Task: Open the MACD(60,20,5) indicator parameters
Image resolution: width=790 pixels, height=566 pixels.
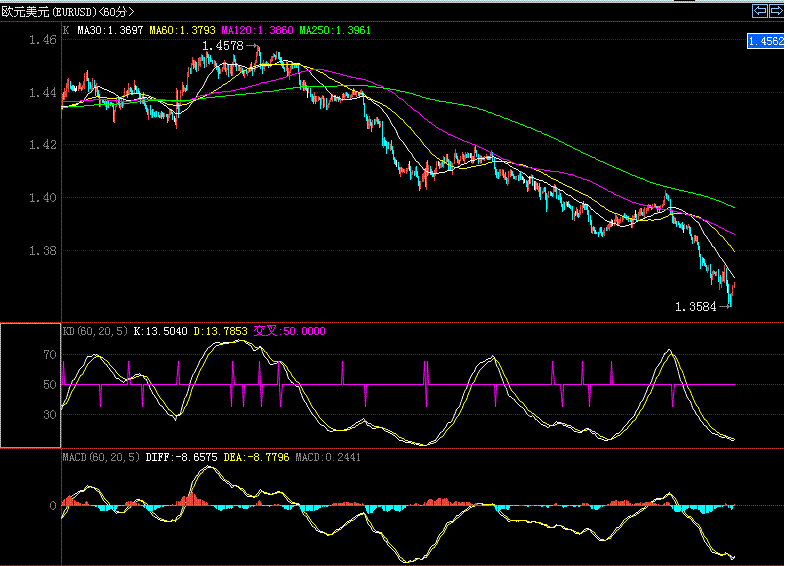Action: (101, 457)
